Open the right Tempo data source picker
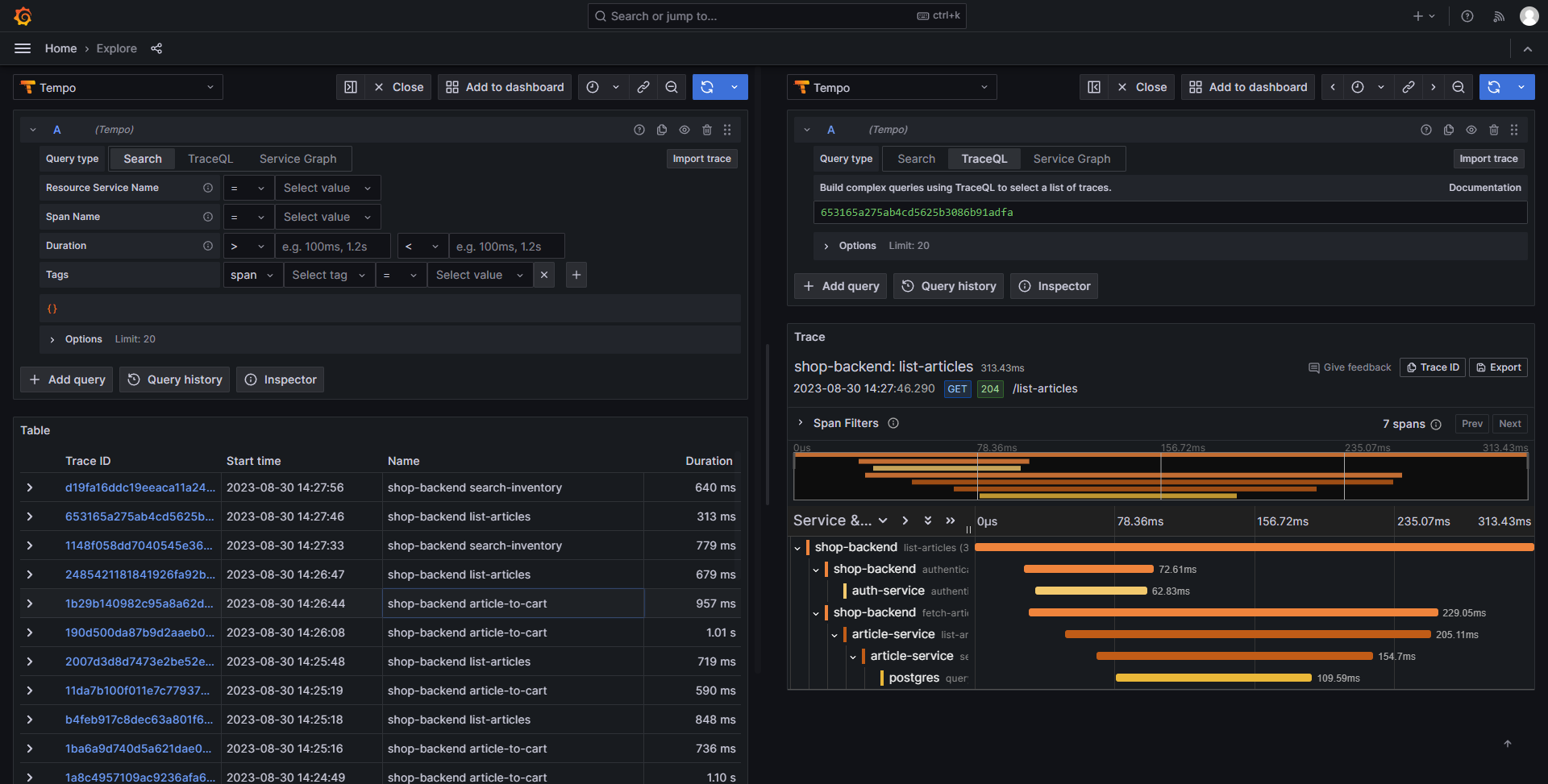This screenshot has height=784, width=1548. 892,87
